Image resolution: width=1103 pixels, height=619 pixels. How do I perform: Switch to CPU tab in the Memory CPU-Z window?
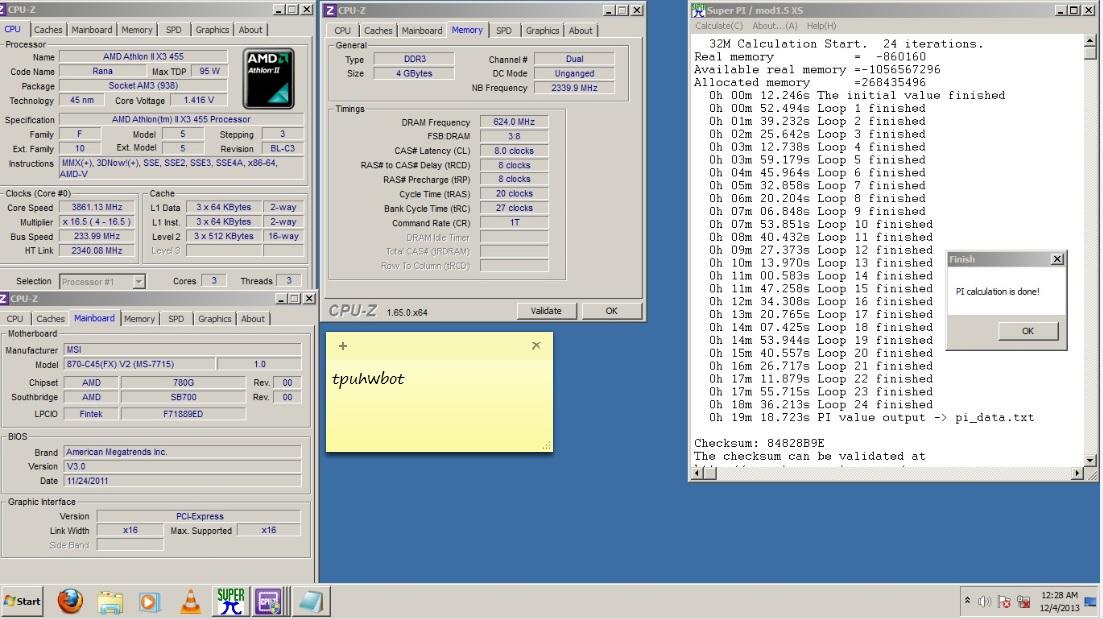click(343, 30)
